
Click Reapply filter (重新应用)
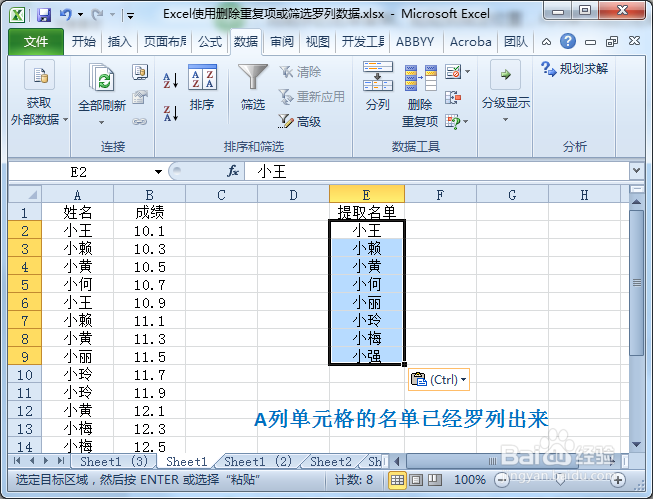point(312,97)
